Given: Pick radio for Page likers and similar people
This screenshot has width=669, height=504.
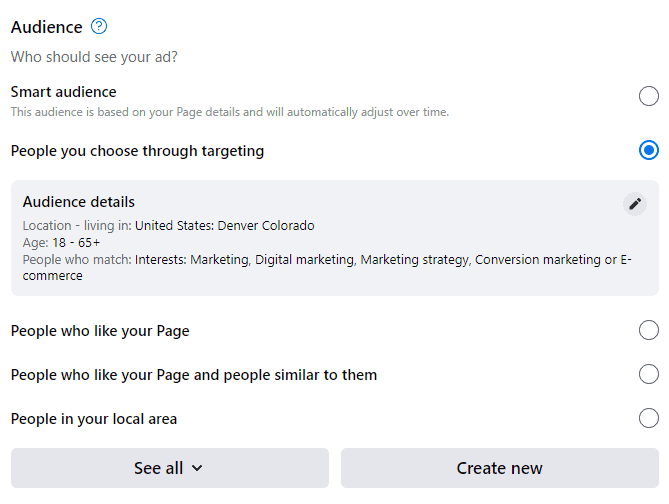Looking at the screenshot, I should tap(649, 374).
